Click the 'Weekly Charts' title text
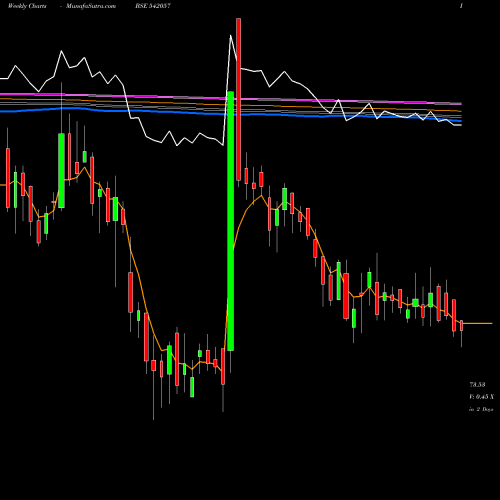The width and height of the screenshot is (500, 500). pyautogui.click(x=27, y=6)
